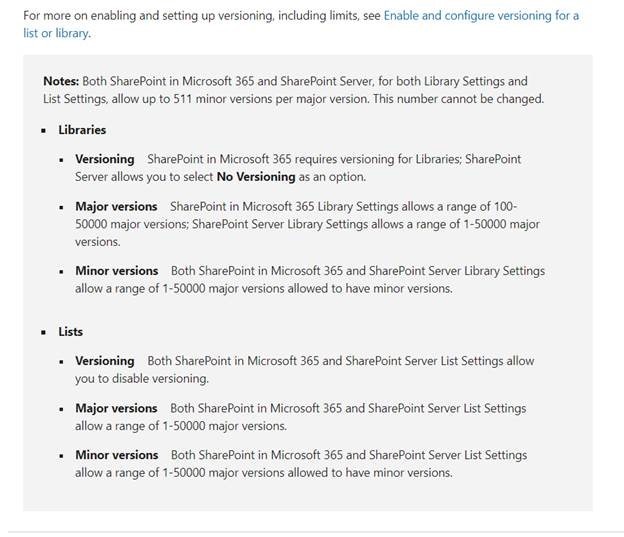
Task: Click 'Major versions' heading under Lists
Action: point(116,408)
